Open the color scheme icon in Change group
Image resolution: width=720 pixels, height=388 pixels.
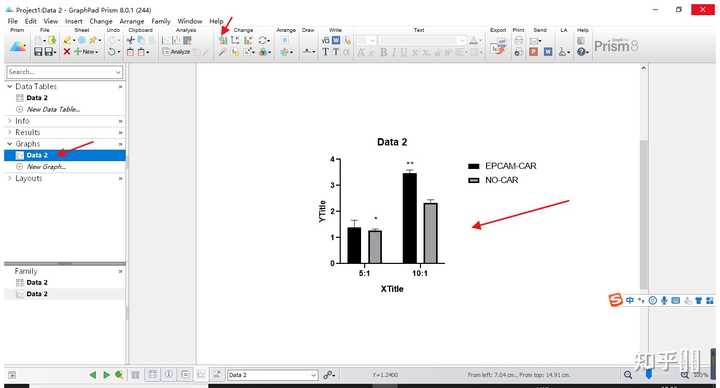264,52
